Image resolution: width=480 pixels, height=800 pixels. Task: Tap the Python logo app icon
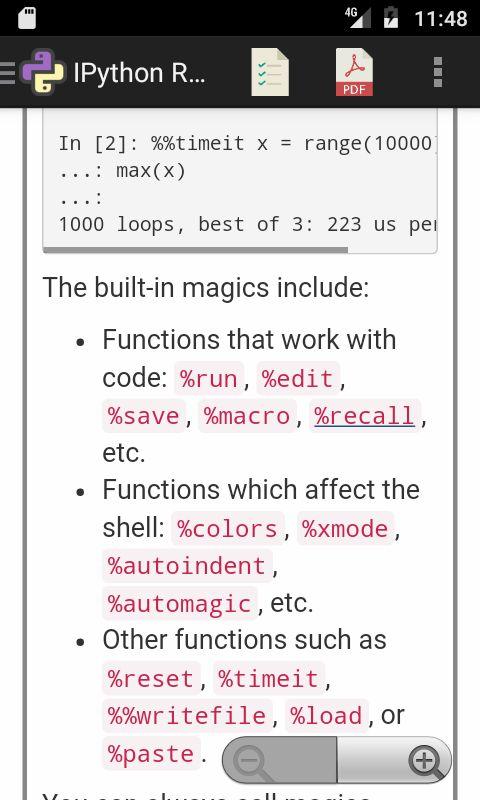43,72
